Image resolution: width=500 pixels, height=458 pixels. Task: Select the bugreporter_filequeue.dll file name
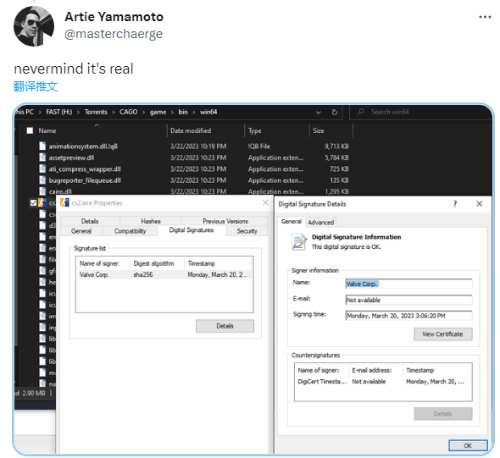(x=85, y=180)
